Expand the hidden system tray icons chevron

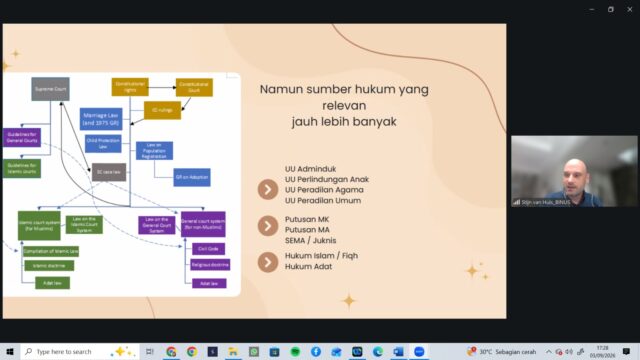coord(549,351)
